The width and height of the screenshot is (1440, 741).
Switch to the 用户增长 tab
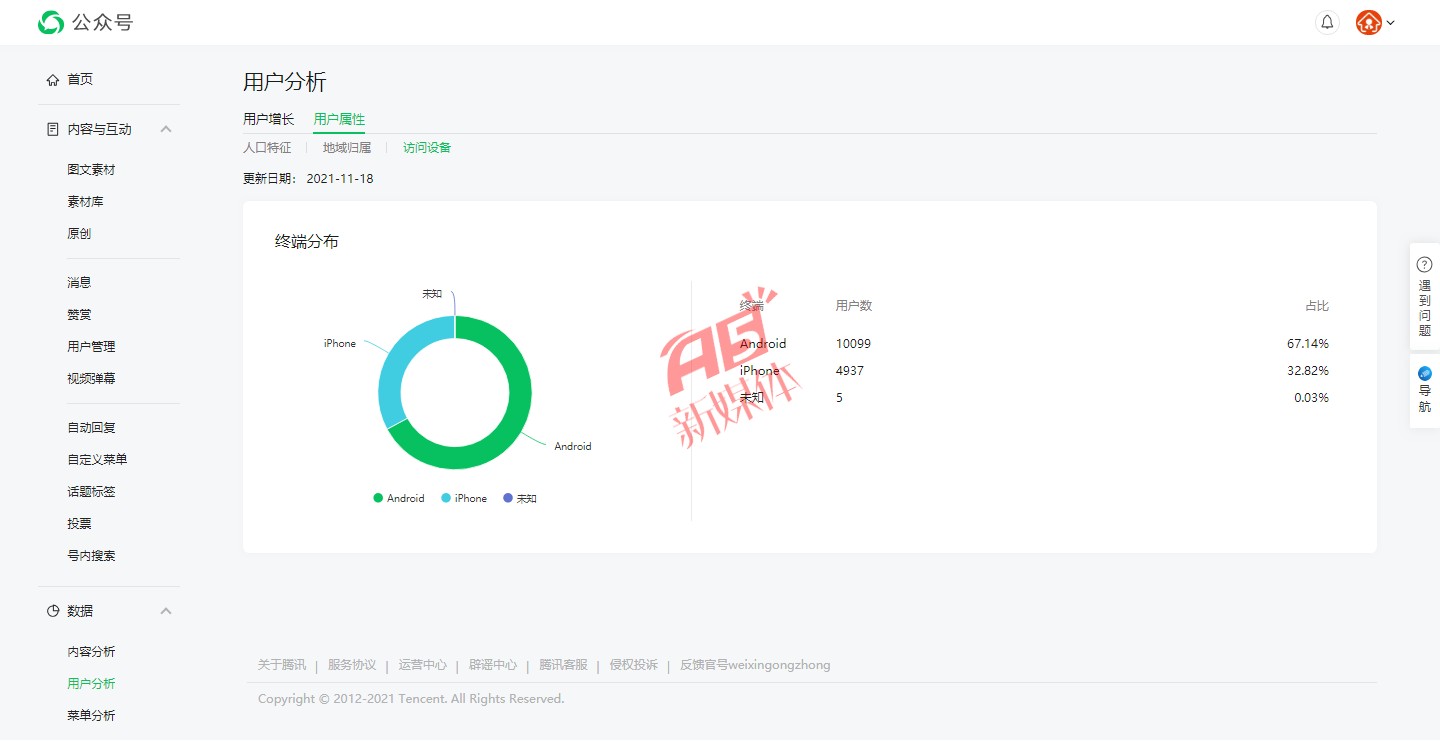[x=269, y=119]
